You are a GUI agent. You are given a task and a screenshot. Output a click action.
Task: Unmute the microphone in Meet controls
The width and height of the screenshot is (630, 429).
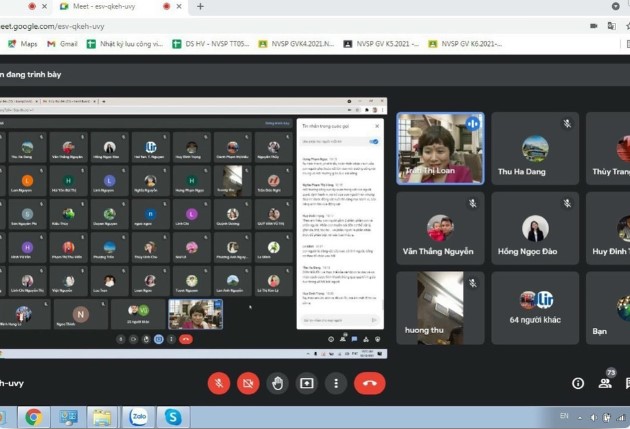point(219,383)
